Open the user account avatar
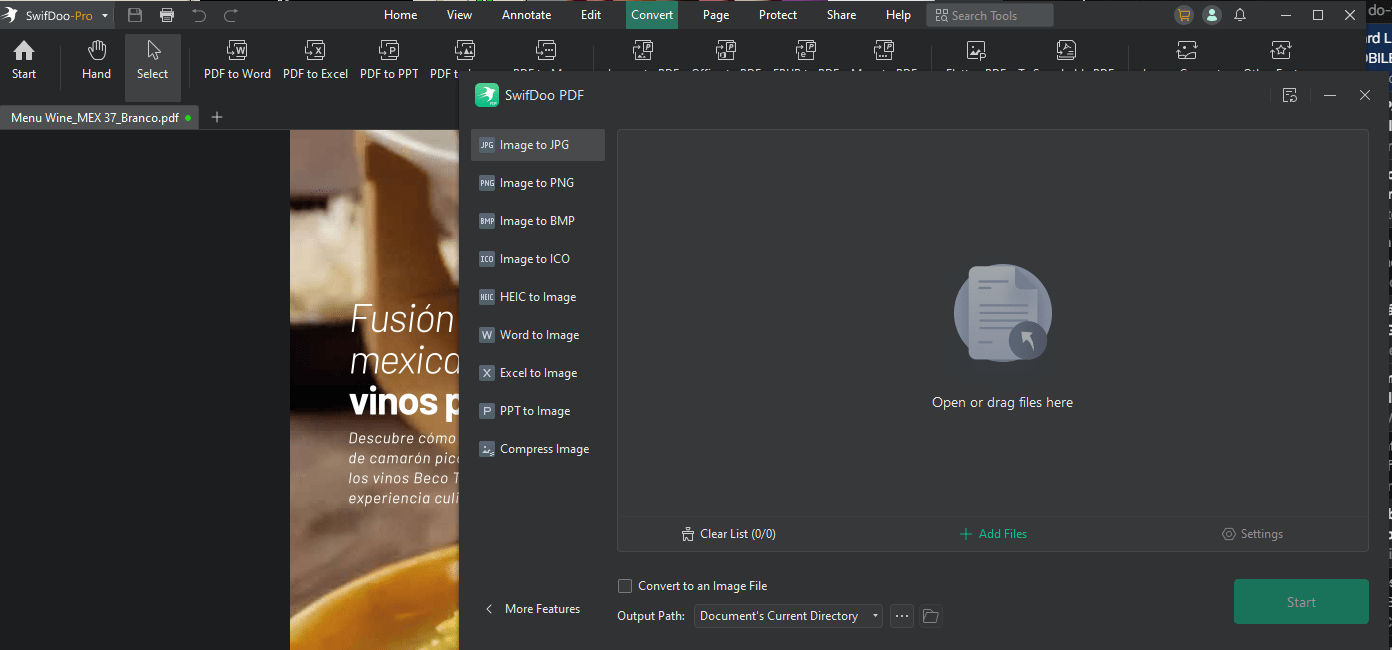This screenshot has height=650, width=1392. pos(1212,15)
